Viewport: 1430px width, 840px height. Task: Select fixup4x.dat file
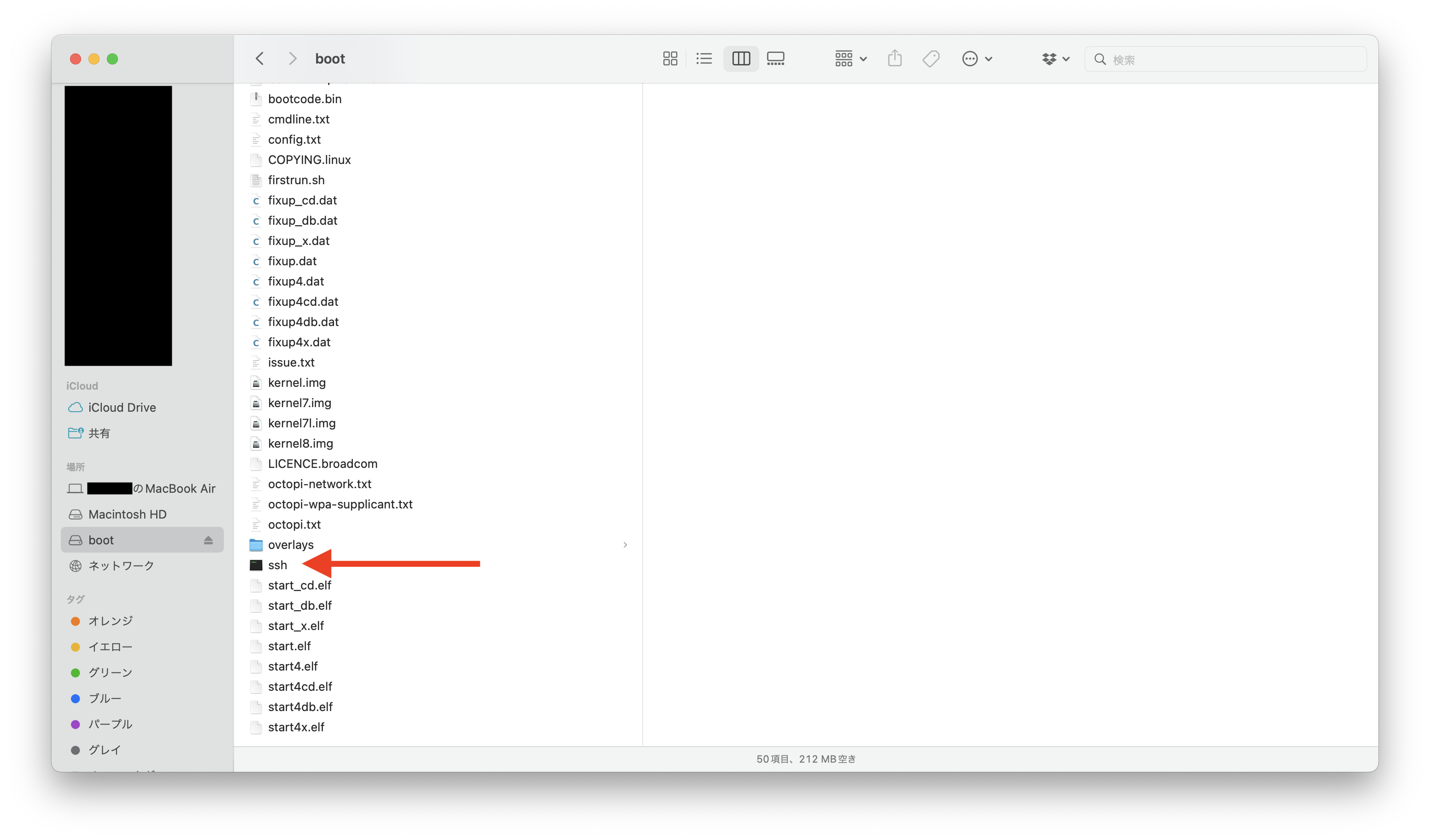(x=299, y=342)
